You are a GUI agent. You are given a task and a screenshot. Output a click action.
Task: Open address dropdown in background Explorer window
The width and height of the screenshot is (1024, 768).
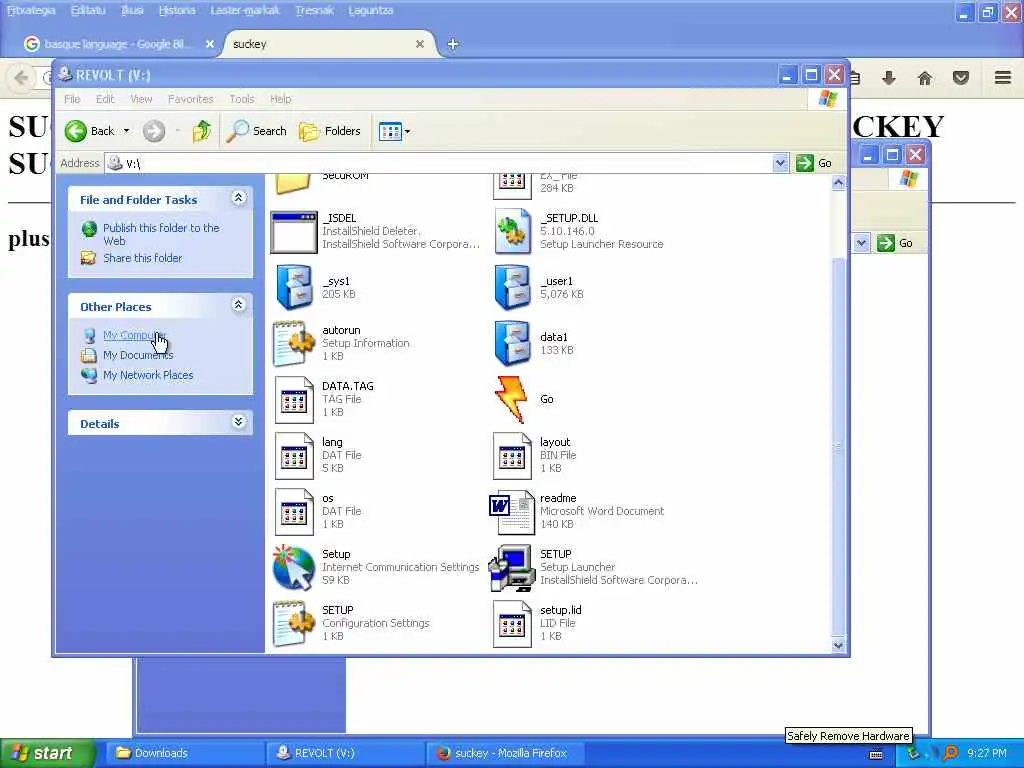pos(861,243)
